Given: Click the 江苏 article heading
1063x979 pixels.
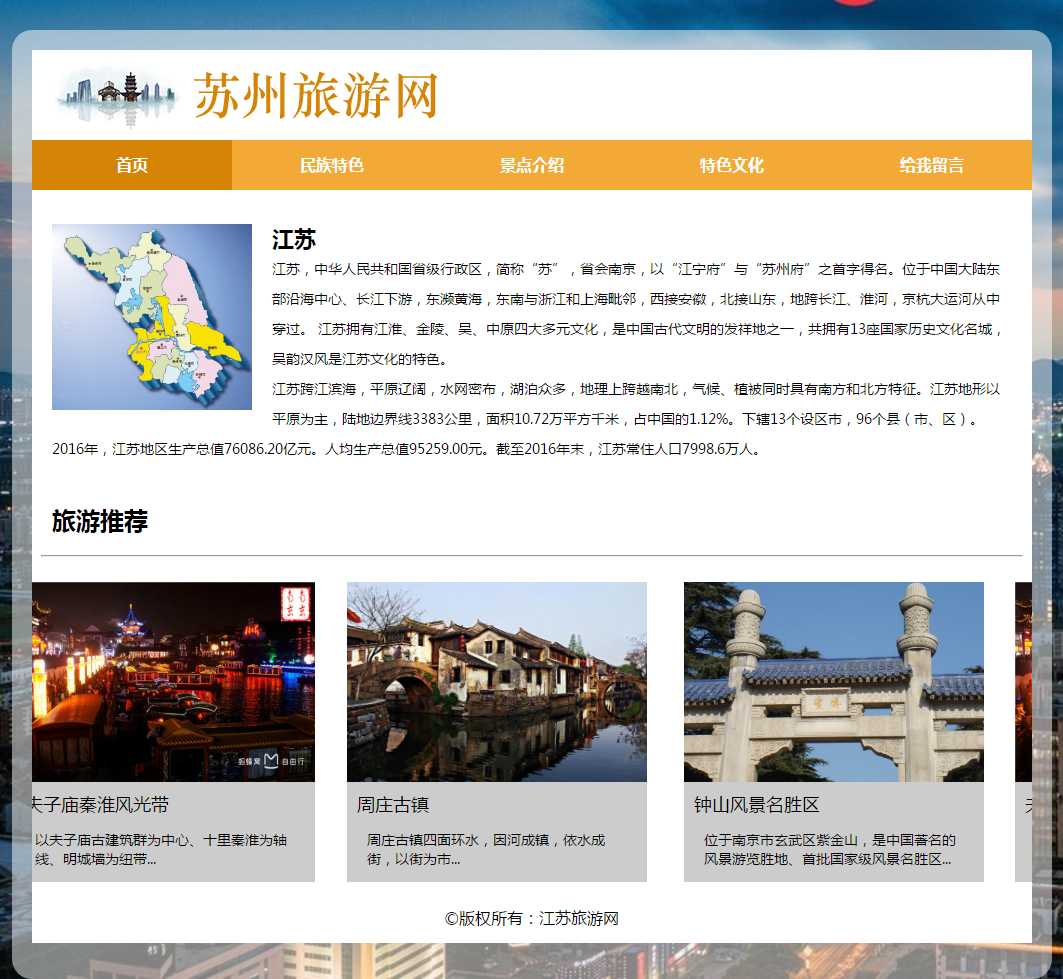Looking at the screenshot, I should coord(294,240).
